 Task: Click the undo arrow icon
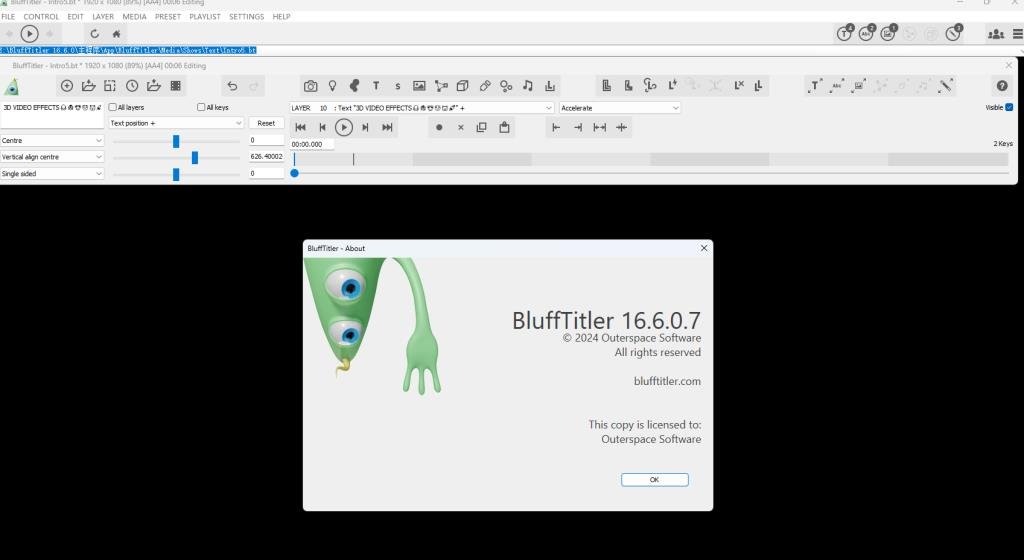coord(232,86)
